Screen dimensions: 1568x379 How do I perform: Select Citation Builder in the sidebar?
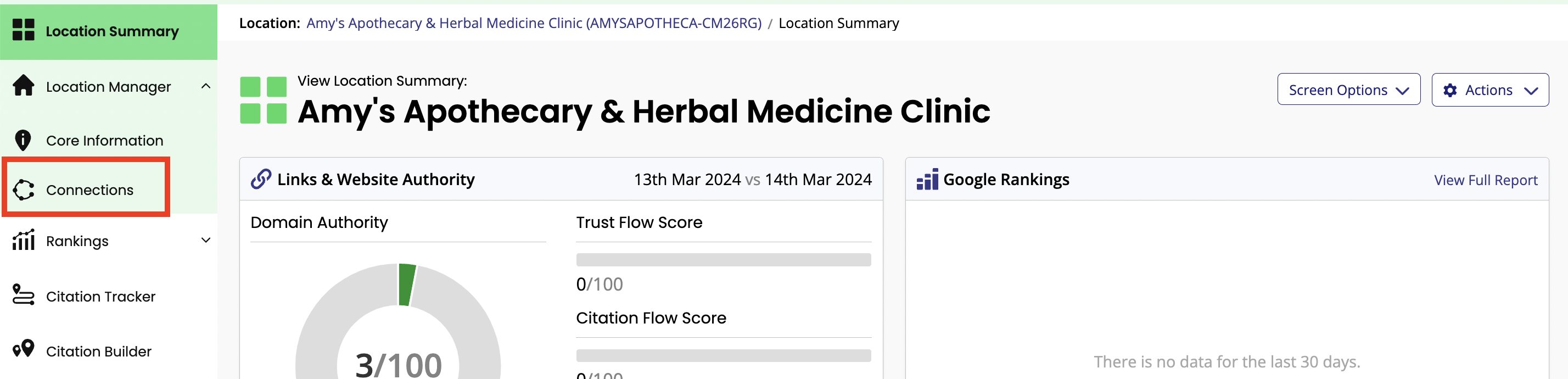(x=99, y=352)
